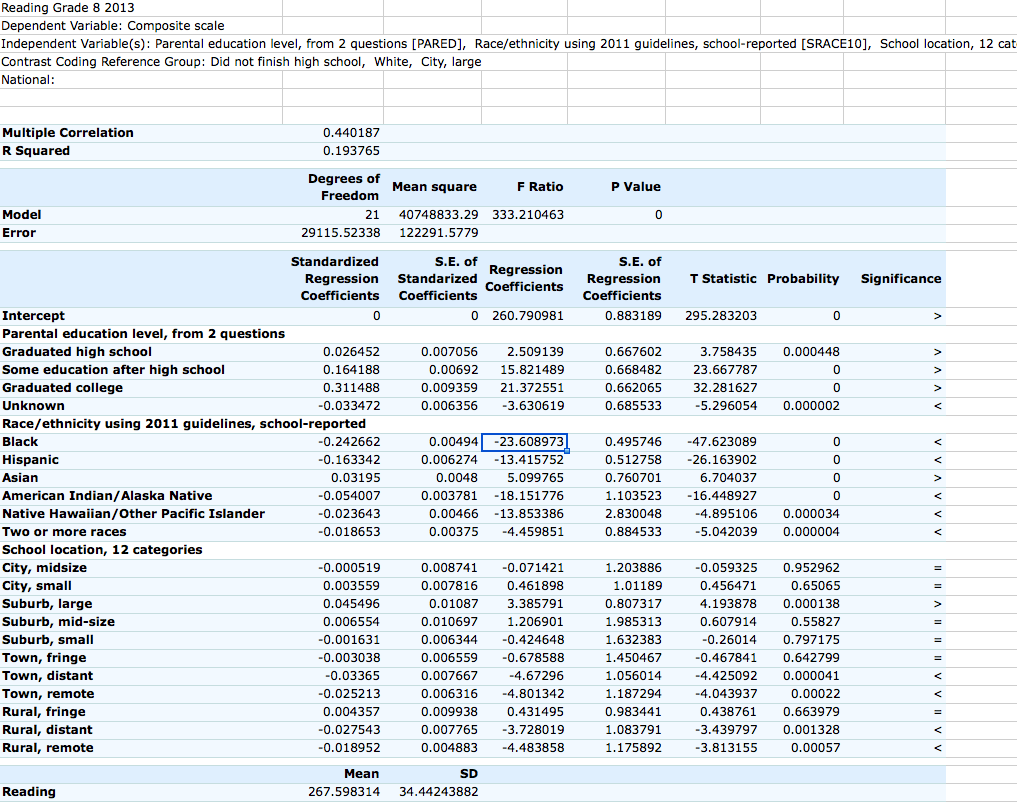Click the 'City, small' row label
The width and height of the screenshot is (1017, 807).
[x=37, y=586]
